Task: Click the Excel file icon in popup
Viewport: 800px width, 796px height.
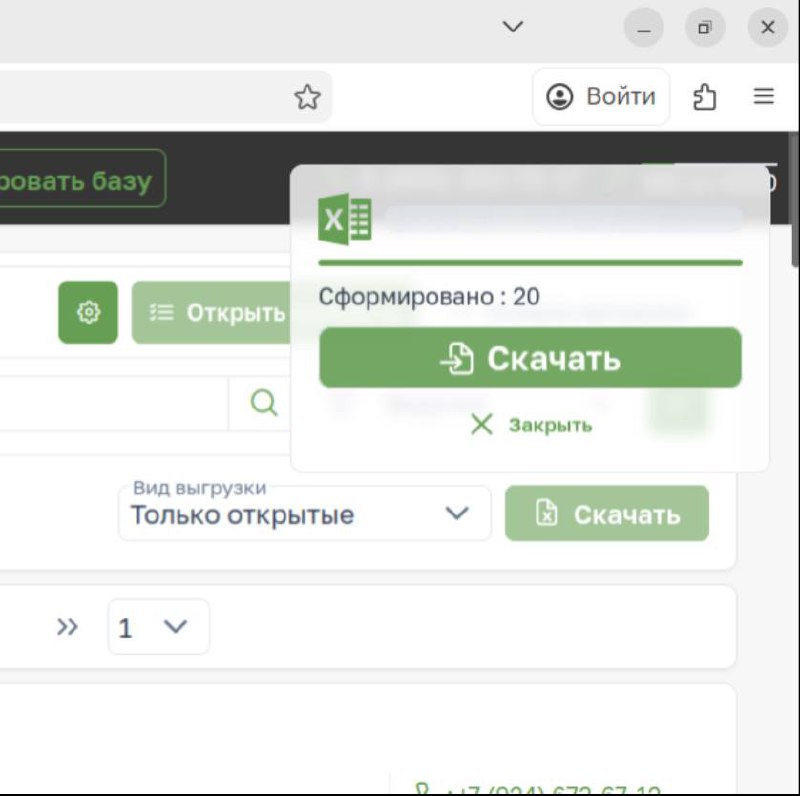Action: tap(345, 219)
